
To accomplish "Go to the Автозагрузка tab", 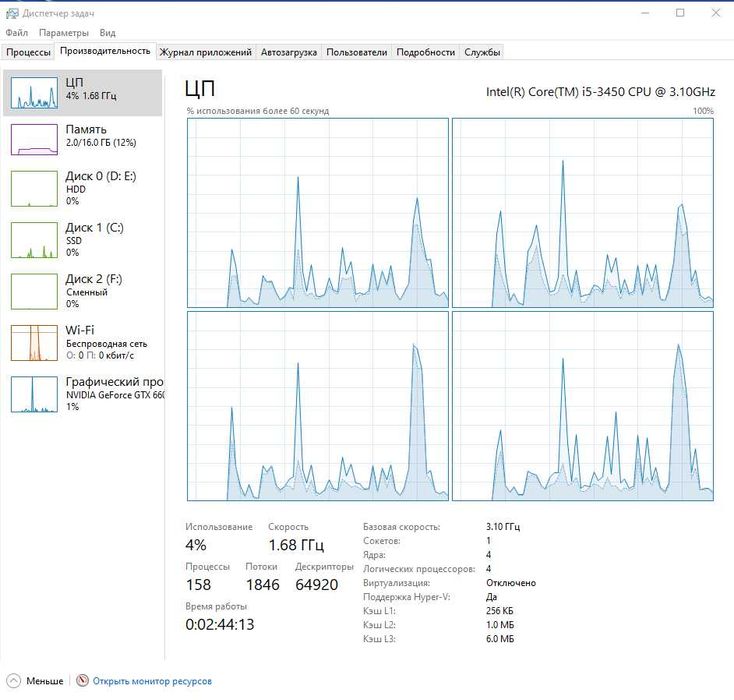I will [289, 52].
